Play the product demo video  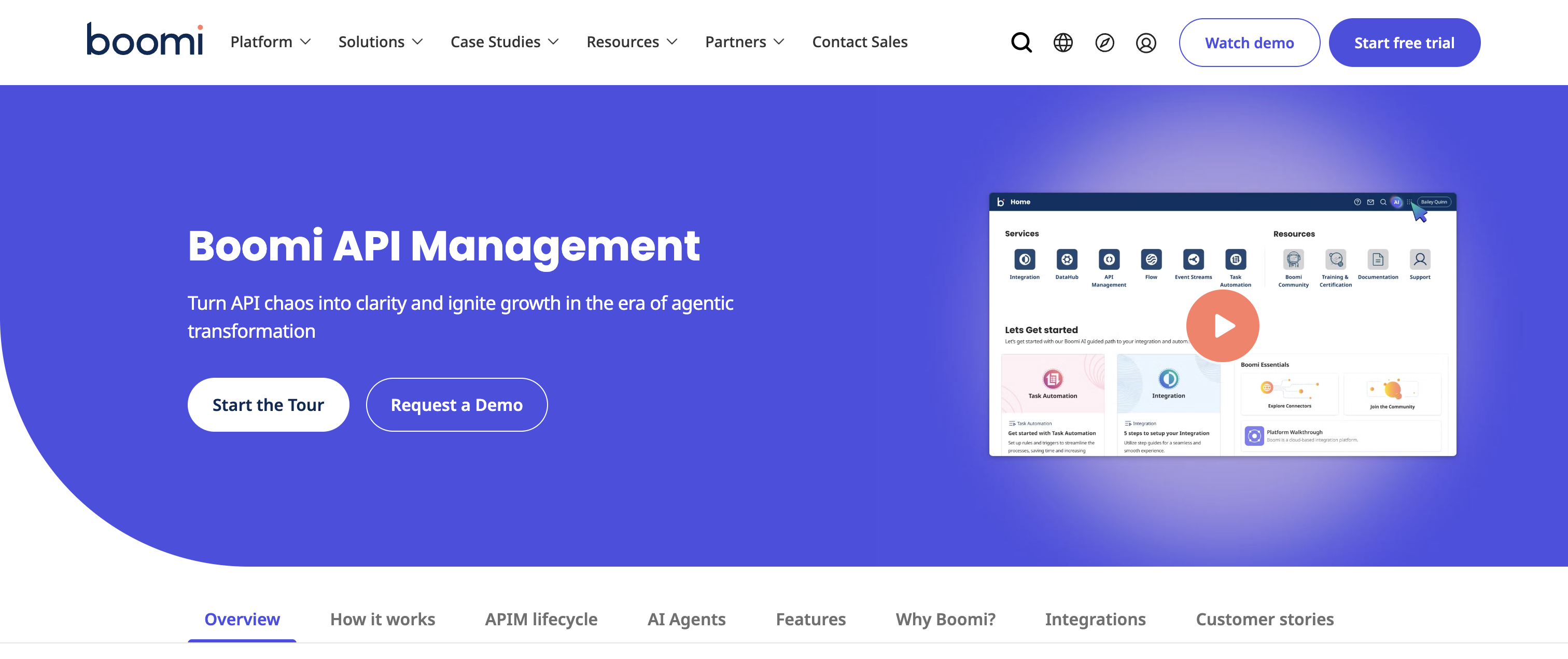(x=1222, y=326)
